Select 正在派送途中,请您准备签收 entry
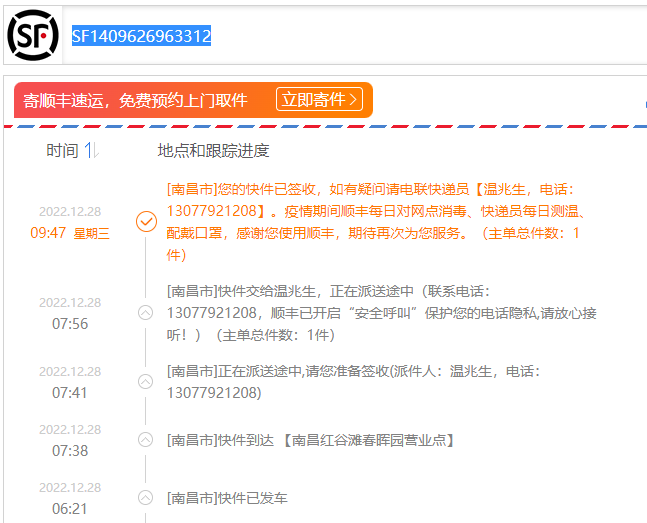Screen dimensions: 647x523 pyautogui.click(x=354, y=382)
